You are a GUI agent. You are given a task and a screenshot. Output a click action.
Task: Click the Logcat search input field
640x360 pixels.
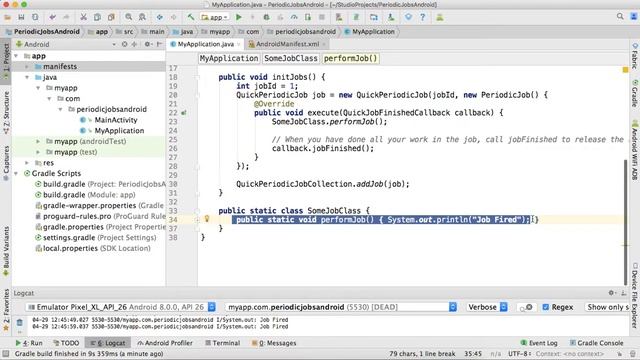pos(527,307)
